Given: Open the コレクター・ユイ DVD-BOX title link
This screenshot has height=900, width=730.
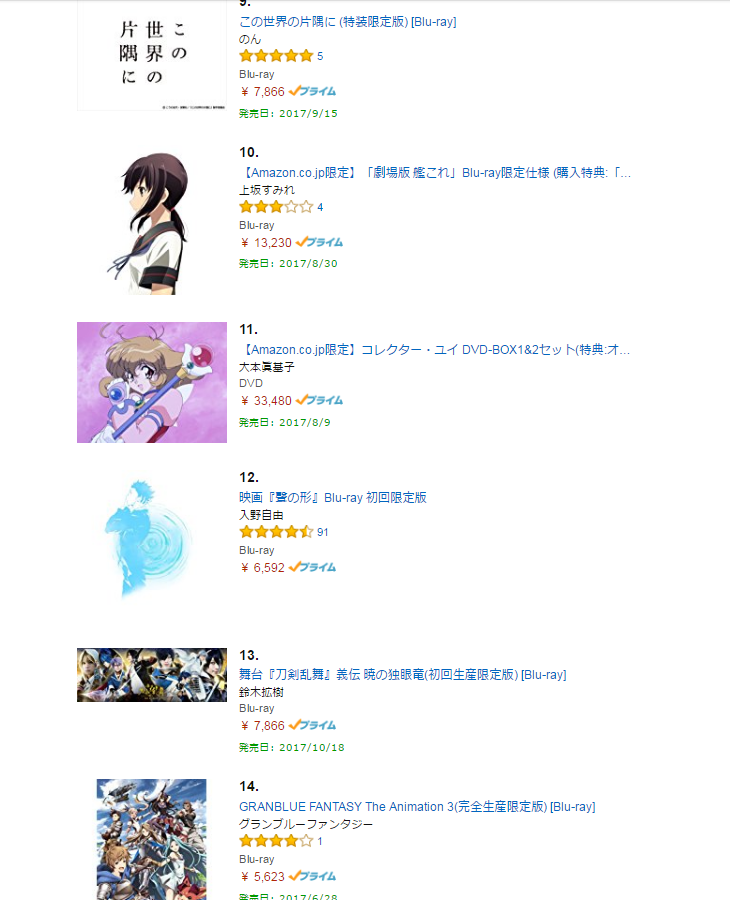Looking at the screenshot, I should [435, 350].
